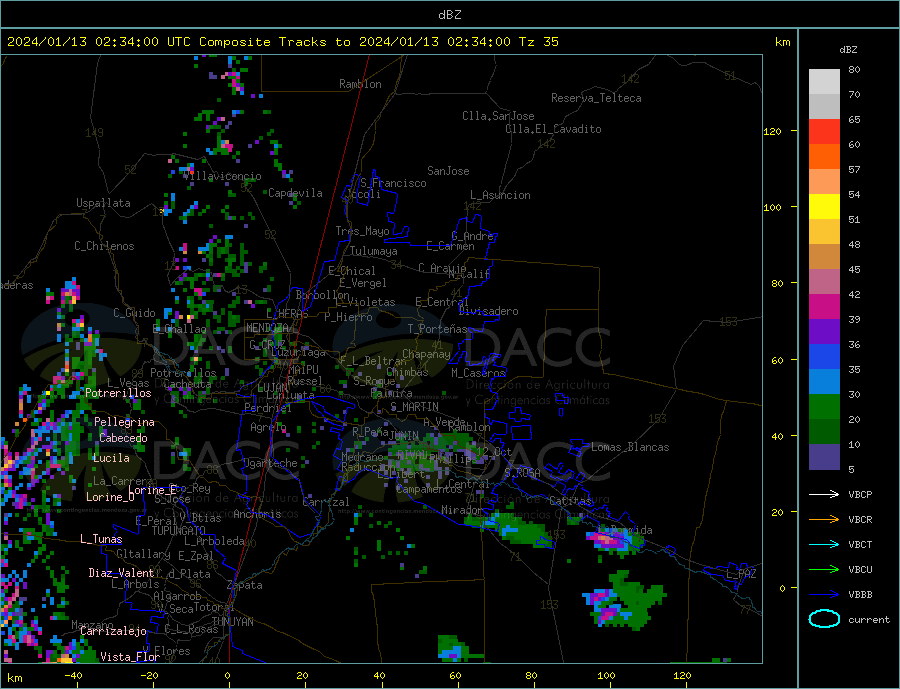The height and width of the screenshot is (689, 900).
Task: Click the green VBCU arrow legend icon
Action: (824, 570)
